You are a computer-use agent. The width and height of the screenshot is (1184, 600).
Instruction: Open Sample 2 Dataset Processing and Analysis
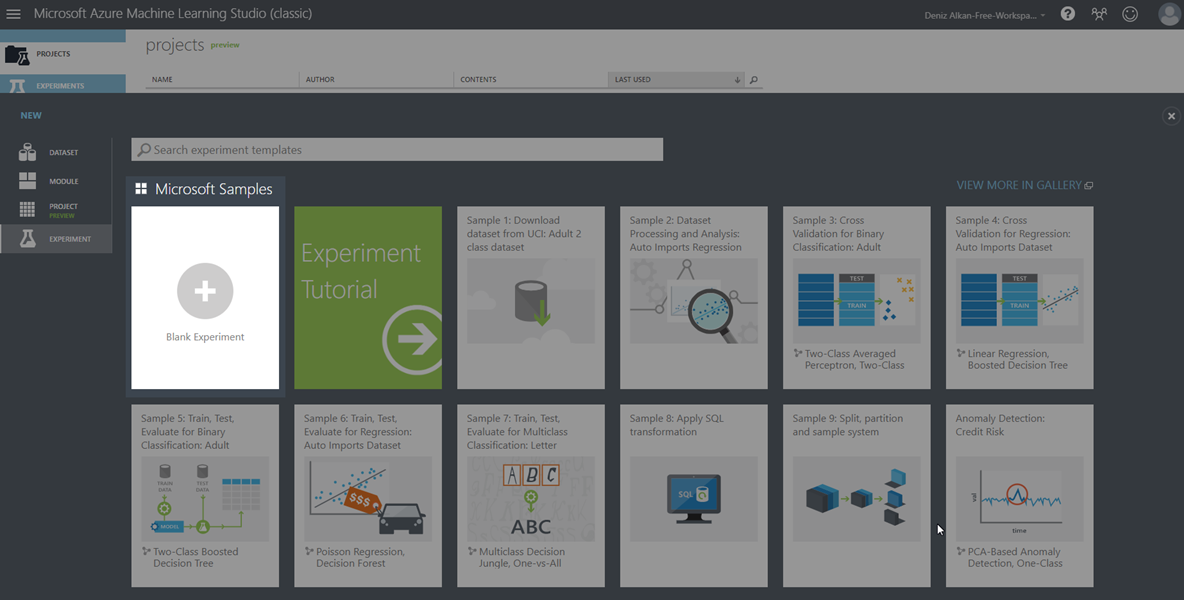click(x=694, y=297)
